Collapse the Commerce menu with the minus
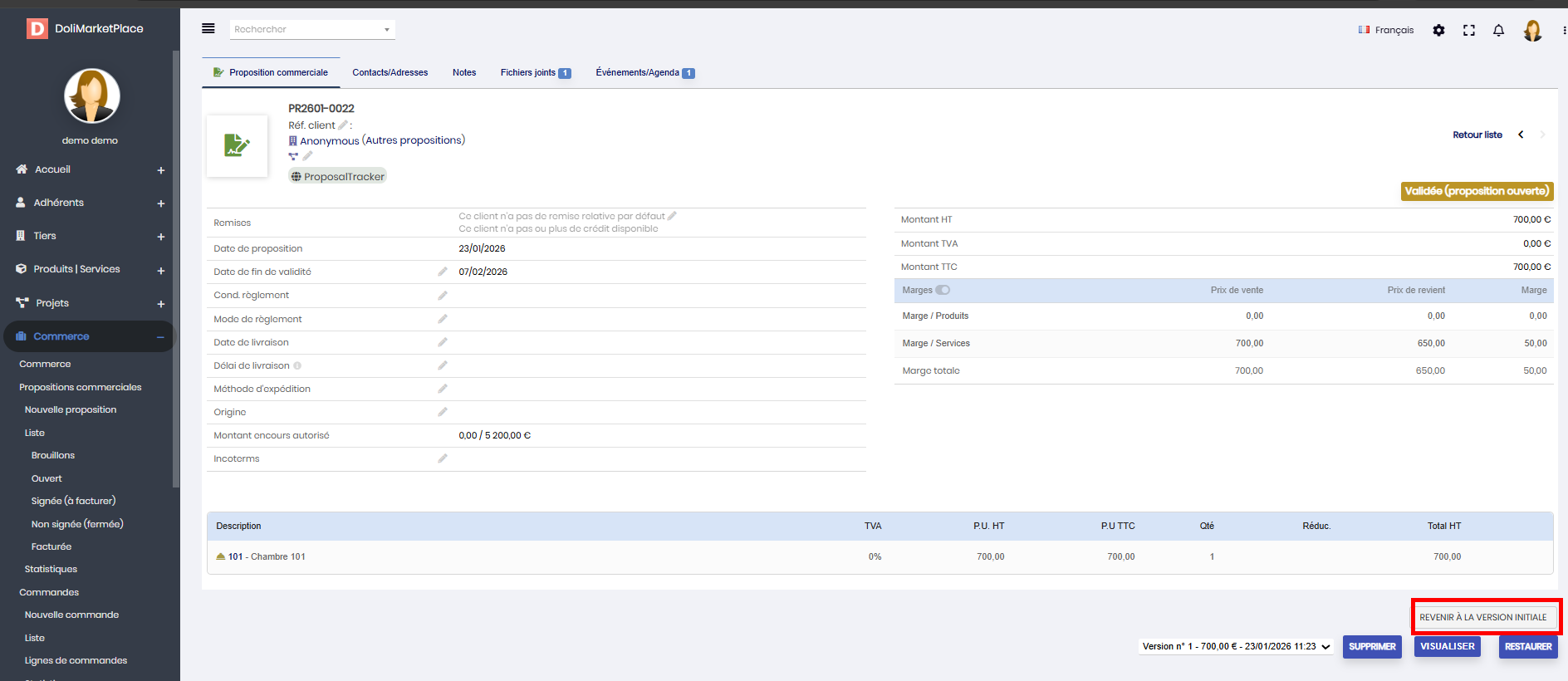1568x681 pixels. tap(160, 337)
